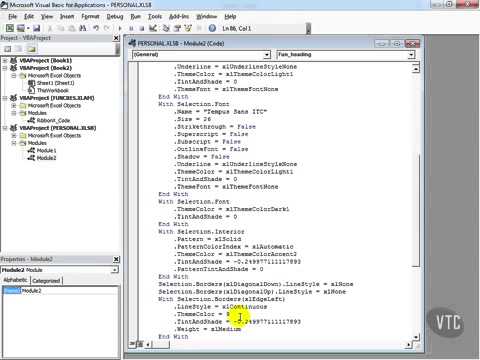Image resolution: width=480 pixels, height=360 pixels.
Task: Click the Redo toolbar icon
Action: click(107, 28)
